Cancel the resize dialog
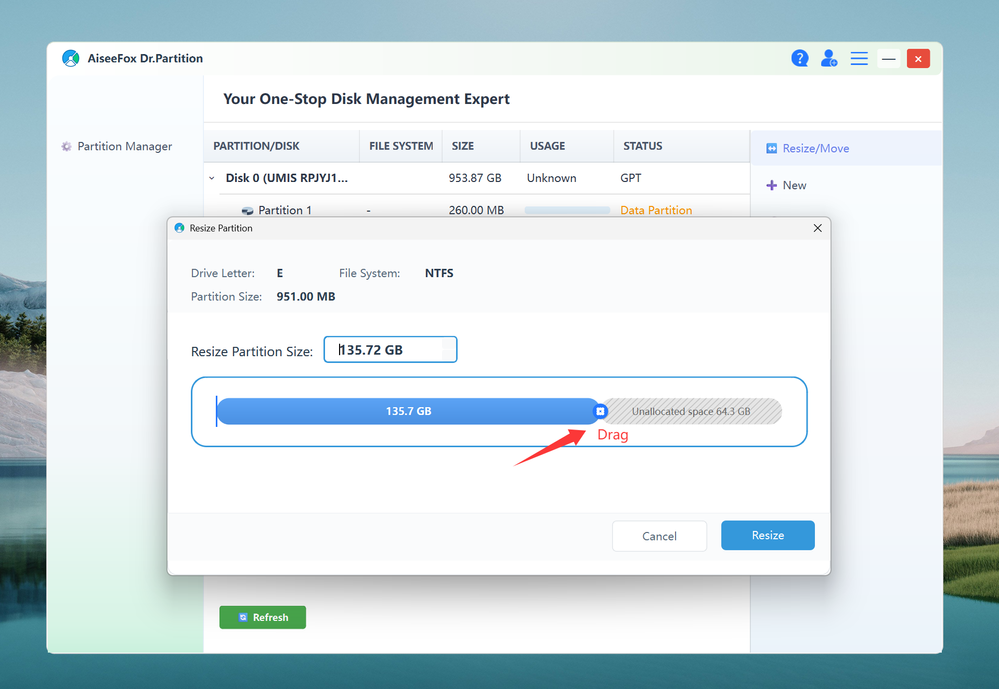999x689 pixels. coord(659,536)
